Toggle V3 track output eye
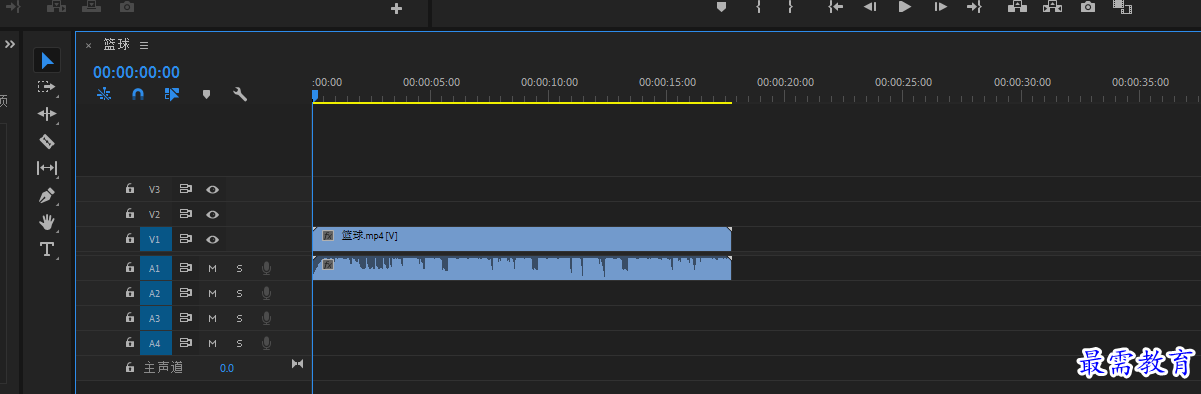This screenshot has width=1201, height=394. click(212, 189)
